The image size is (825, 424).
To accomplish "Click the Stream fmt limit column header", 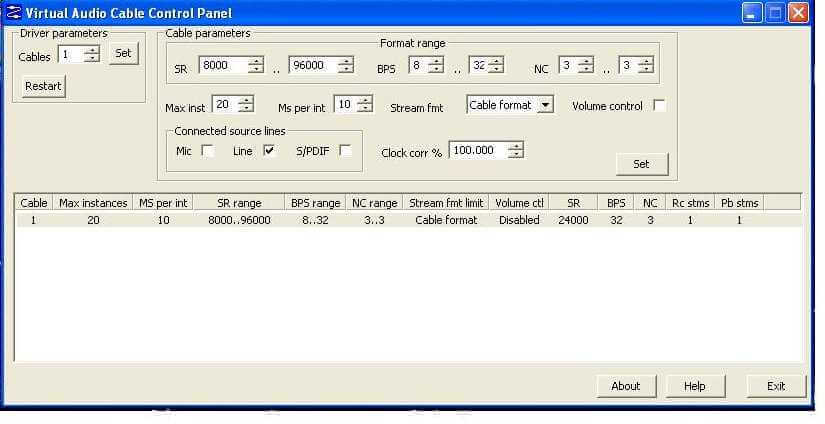I will pos(446,203).
